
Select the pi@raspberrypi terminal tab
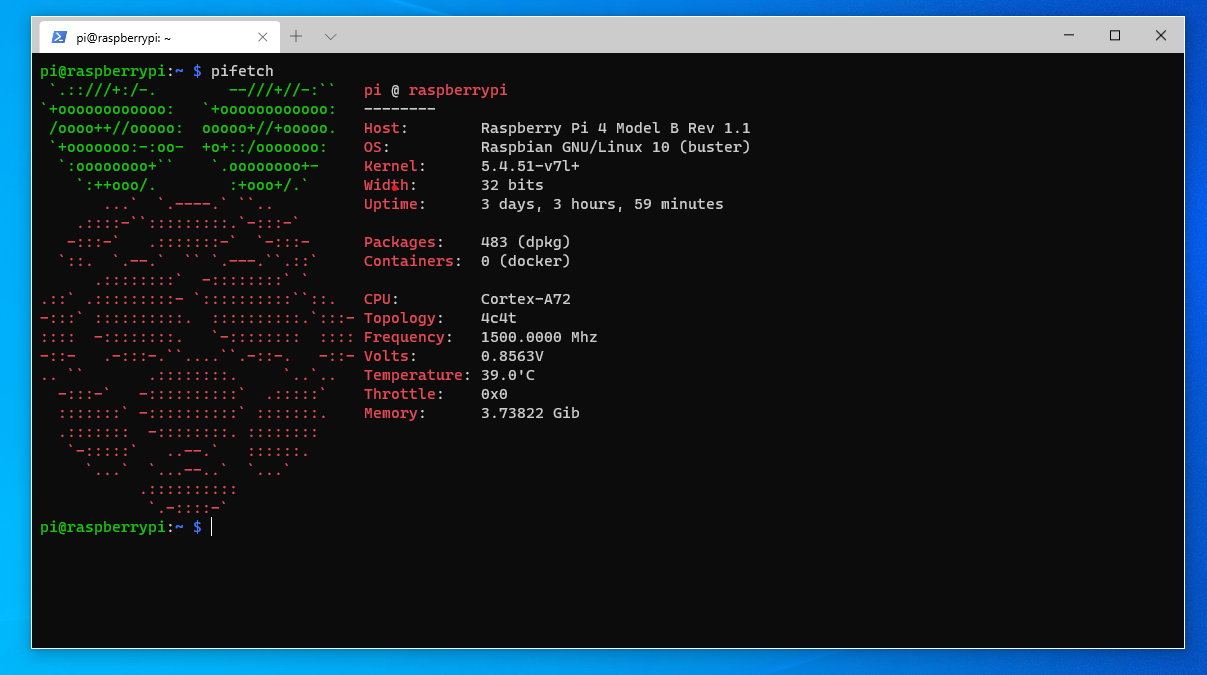158,36
